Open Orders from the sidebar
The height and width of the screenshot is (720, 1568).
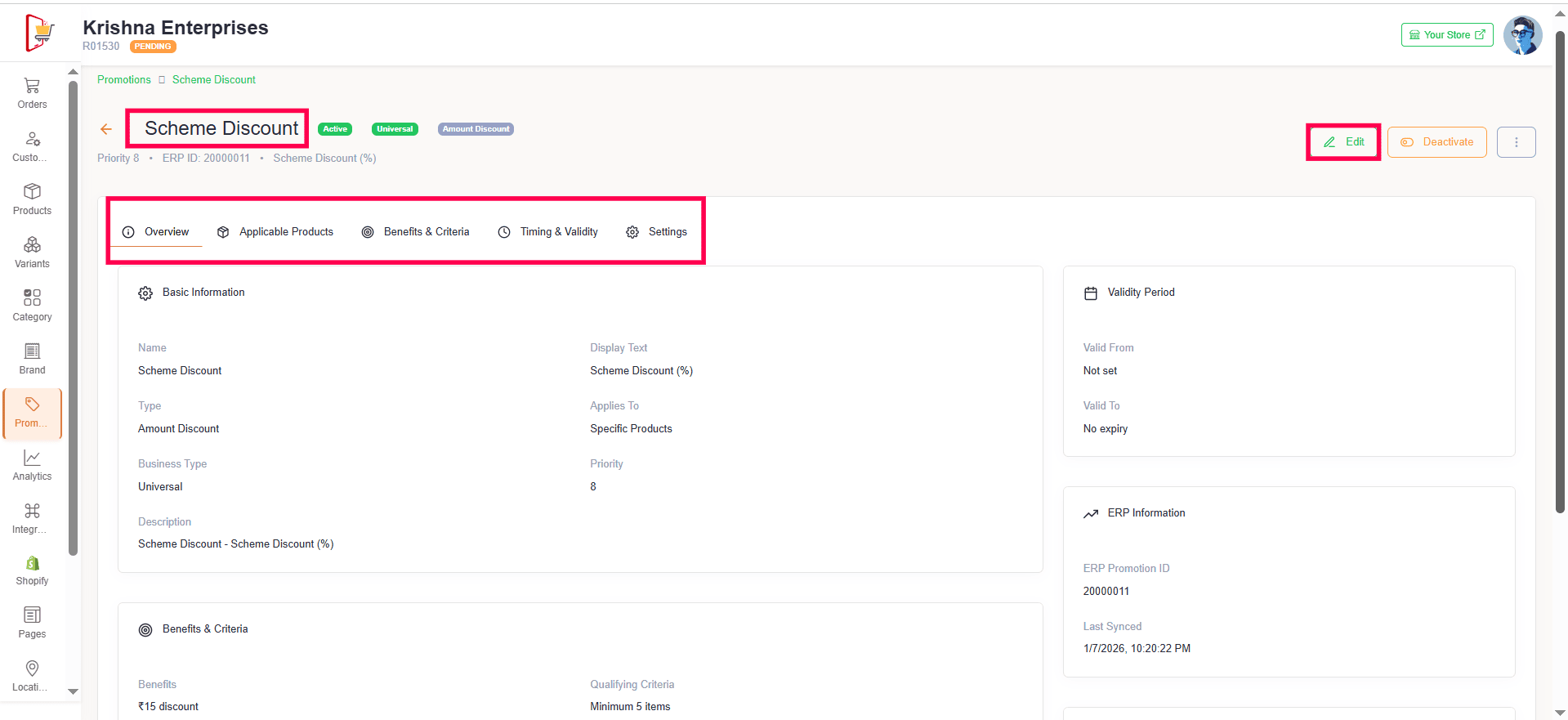32,93
